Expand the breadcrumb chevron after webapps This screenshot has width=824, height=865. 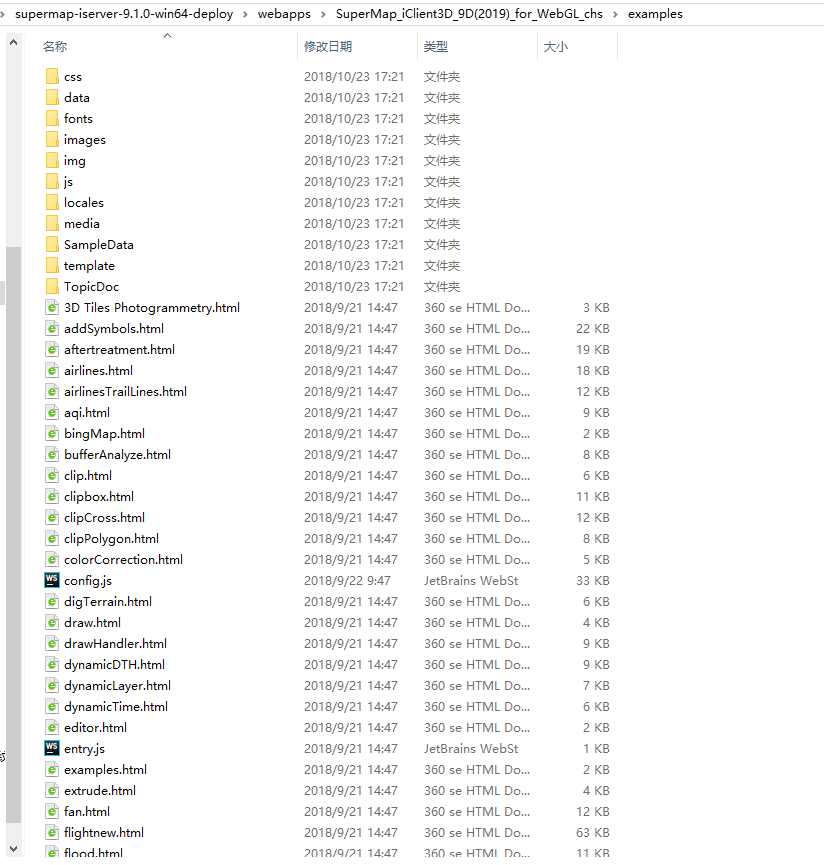pos(324,14)
